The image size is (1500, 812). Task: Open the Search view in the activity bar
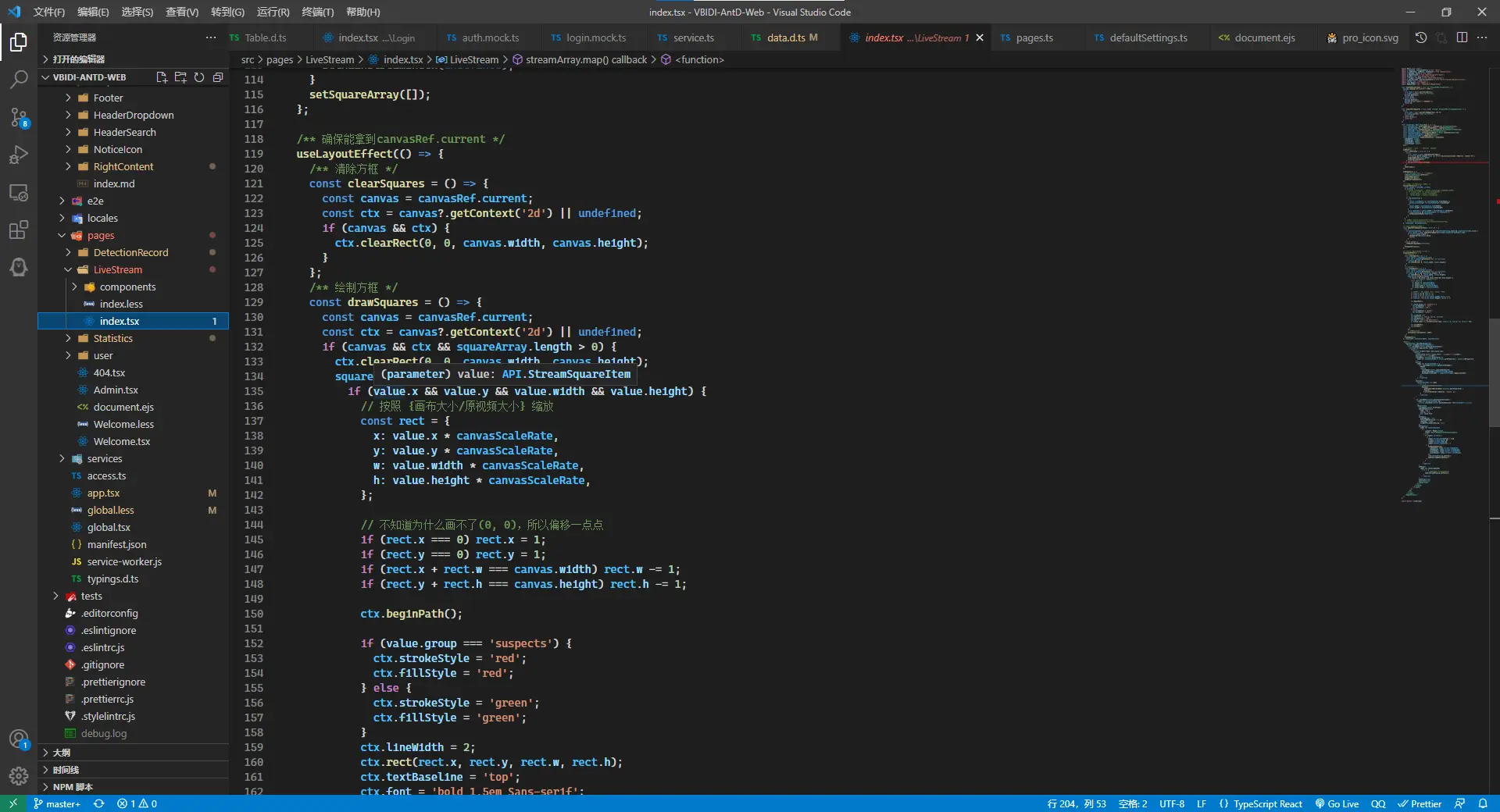(x=19, y=79)
